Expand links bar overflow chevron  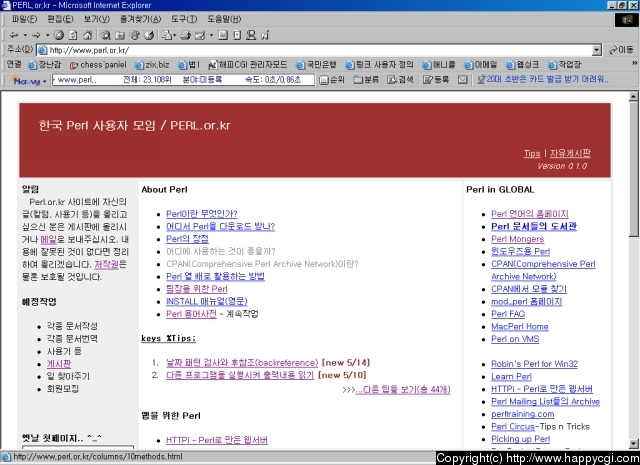point(634,64)
